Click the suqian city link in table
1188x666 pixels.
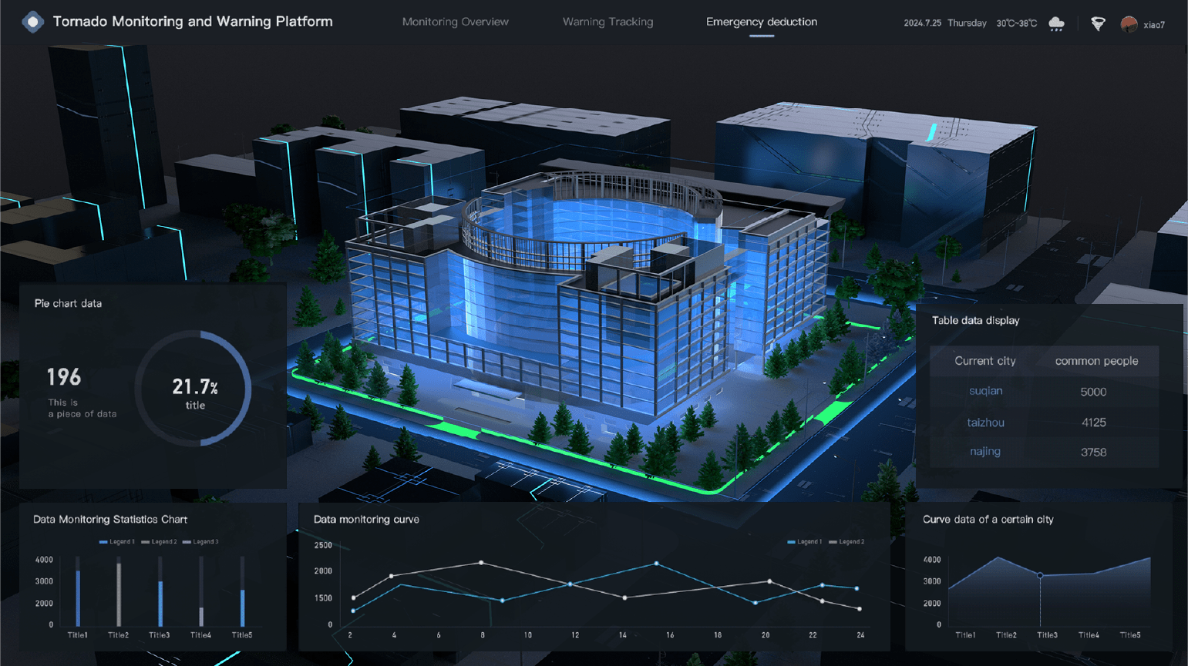click(x=985, y=392)
